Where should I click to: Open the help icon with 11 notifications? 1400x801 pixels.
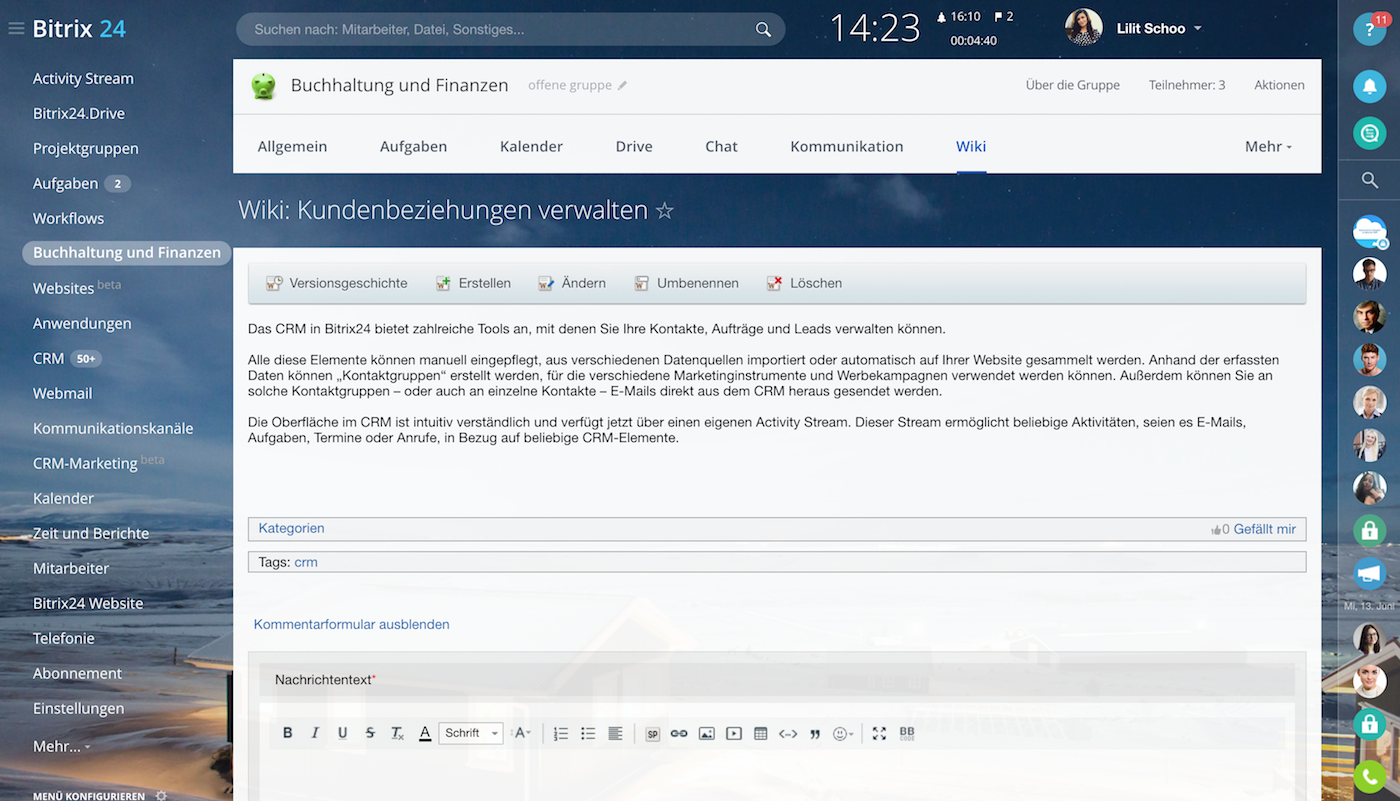tap(1370, 28)
